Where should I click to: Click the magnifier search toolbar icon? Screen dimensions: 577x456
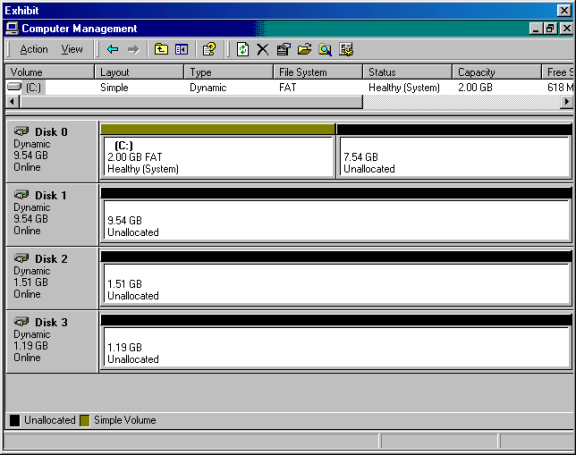tap(325, 49)
